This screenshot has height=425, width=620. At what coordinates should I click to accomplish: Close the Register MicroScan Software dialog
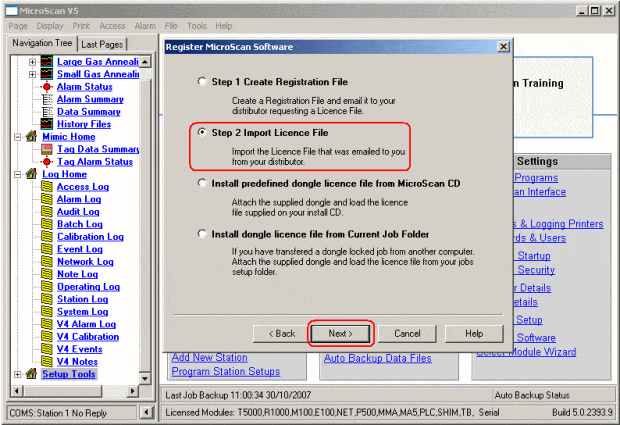[x=503, y=47]
